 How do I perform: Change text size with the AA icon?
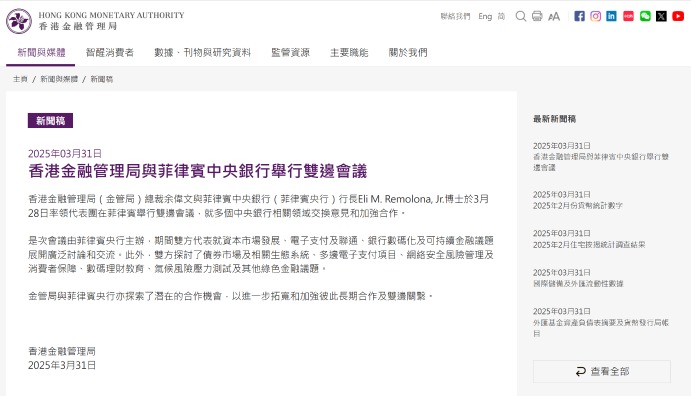pyautogui.click(x=554, y=17)
